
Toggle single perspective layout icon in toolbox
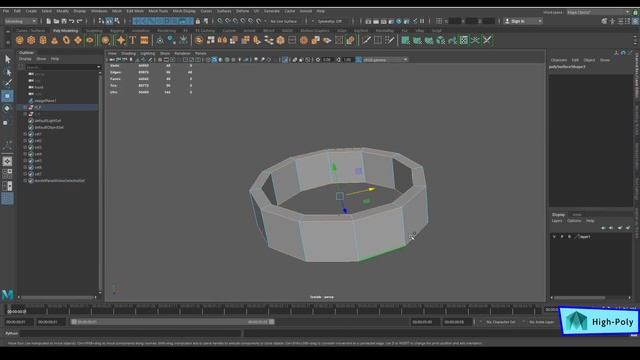(7, 161)
